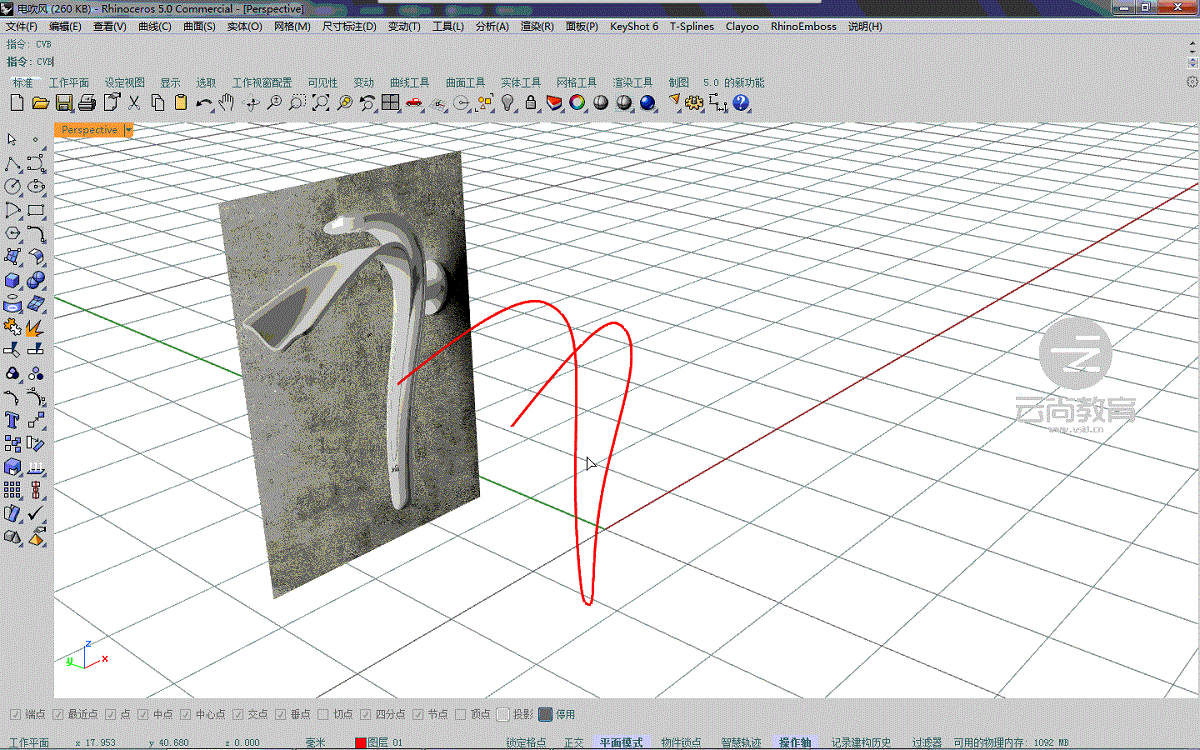
Task: Click command line input field
Action: coord(600,61)
